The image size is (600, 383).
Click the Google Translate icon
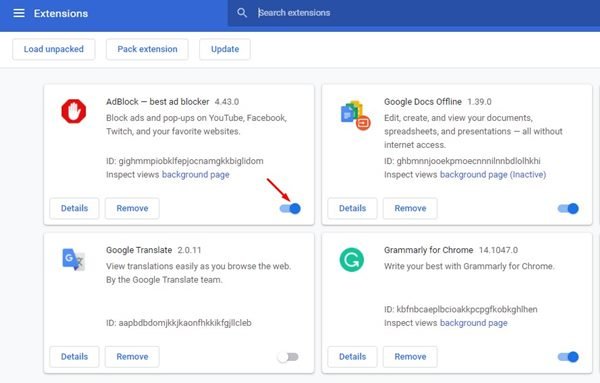(x=73, y=259)
